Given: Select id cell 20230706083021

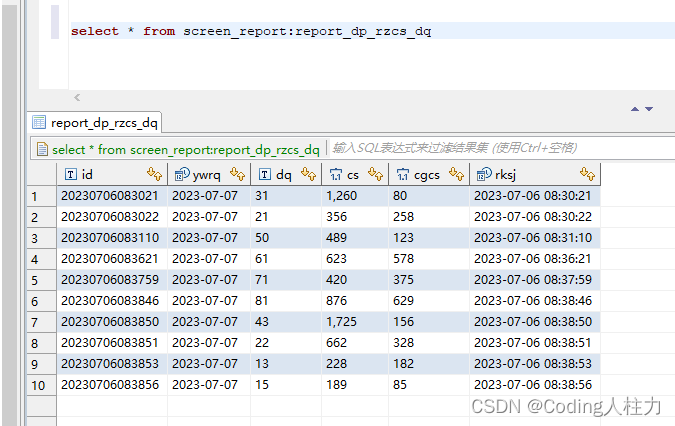Looking at the screenshot, I should click(112, 196).
